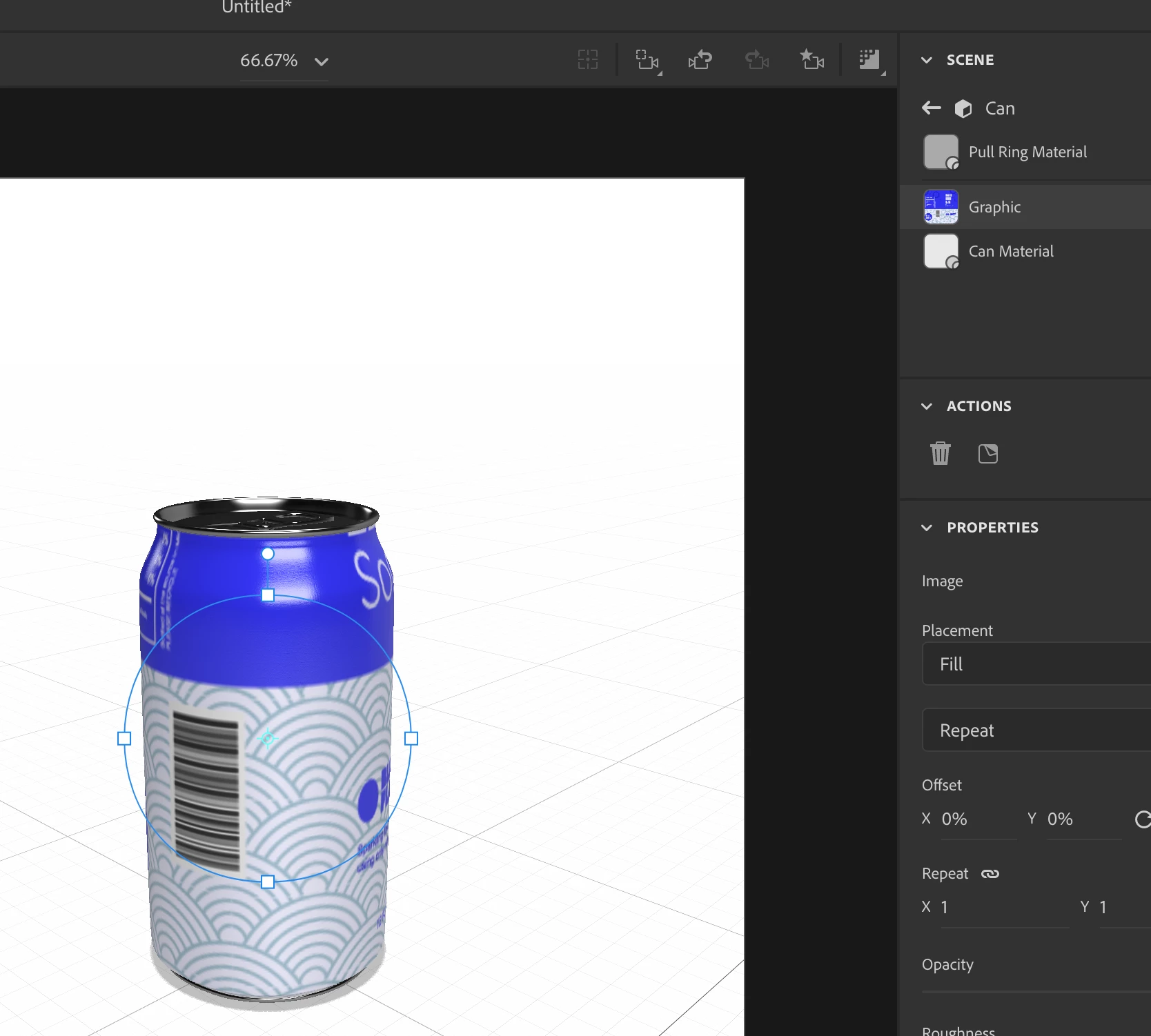Screen dimensions: 1151x1036
Task: Click the back arrow beside Can
Action: (932, 108)
